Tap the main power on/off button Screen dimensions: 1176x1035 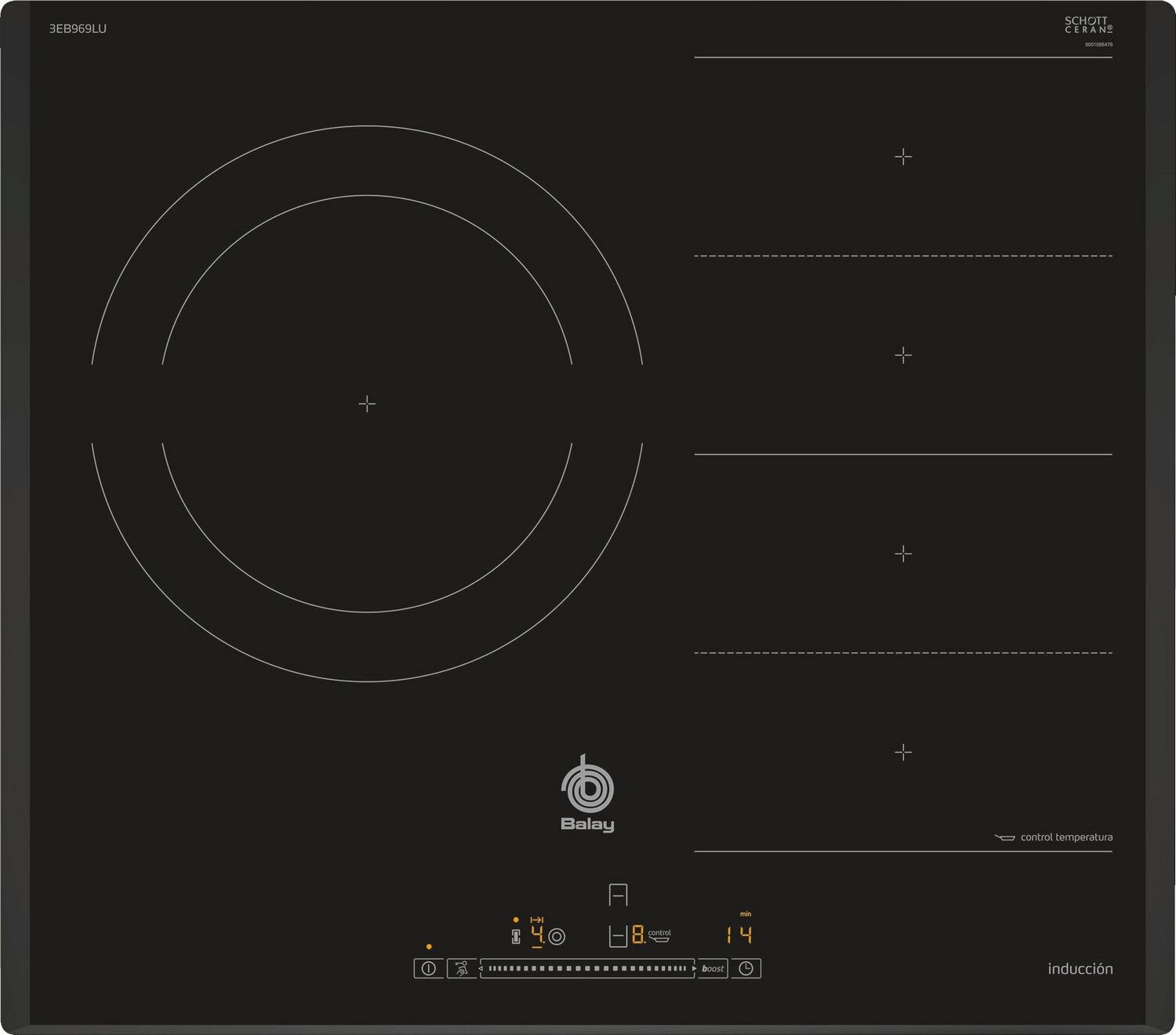pos(428,968)
